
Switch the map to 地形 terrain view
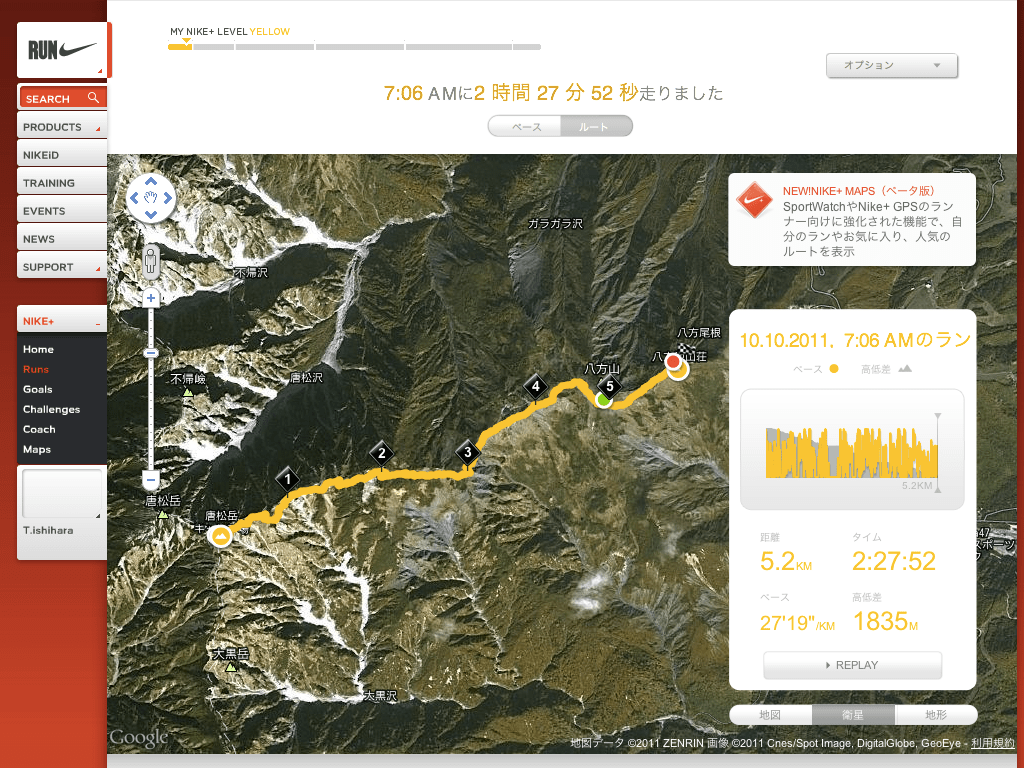click(936, 715)
